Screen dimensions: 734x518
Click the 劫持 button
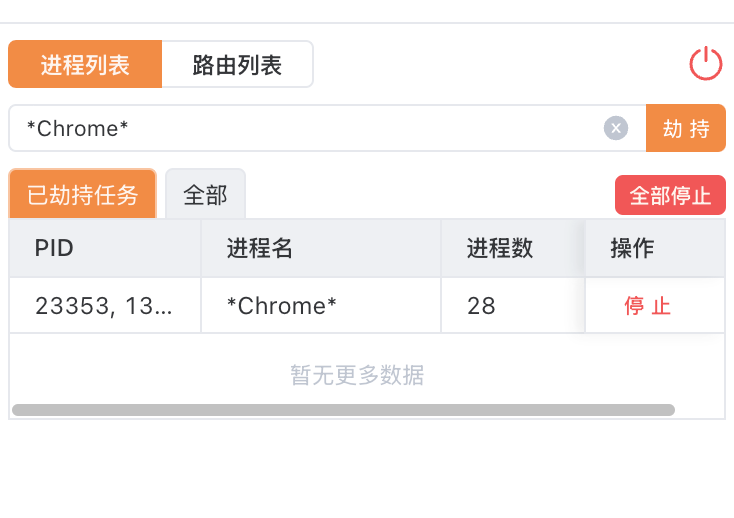(x=686, y=128)
